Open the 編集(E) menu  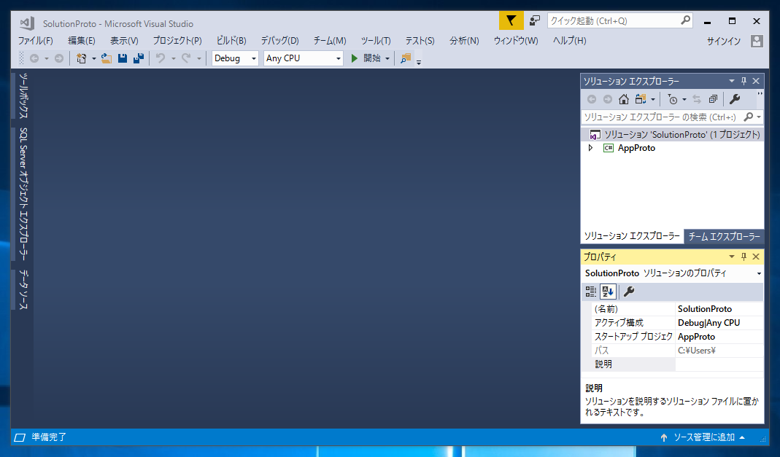click(82, 41)
